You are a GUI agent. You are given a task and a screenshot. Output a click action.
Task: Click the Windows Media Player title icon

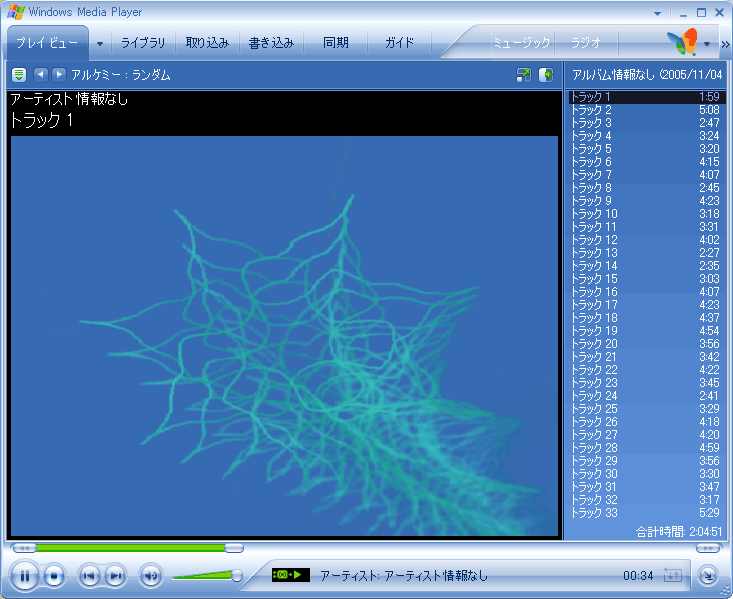coord(15,12)
